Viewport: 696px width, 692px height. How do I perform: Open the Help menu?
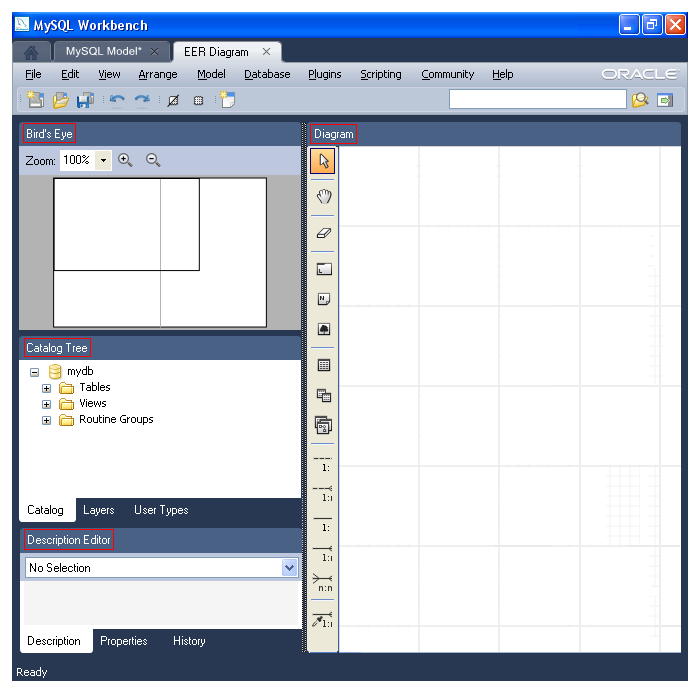point(502,74)
